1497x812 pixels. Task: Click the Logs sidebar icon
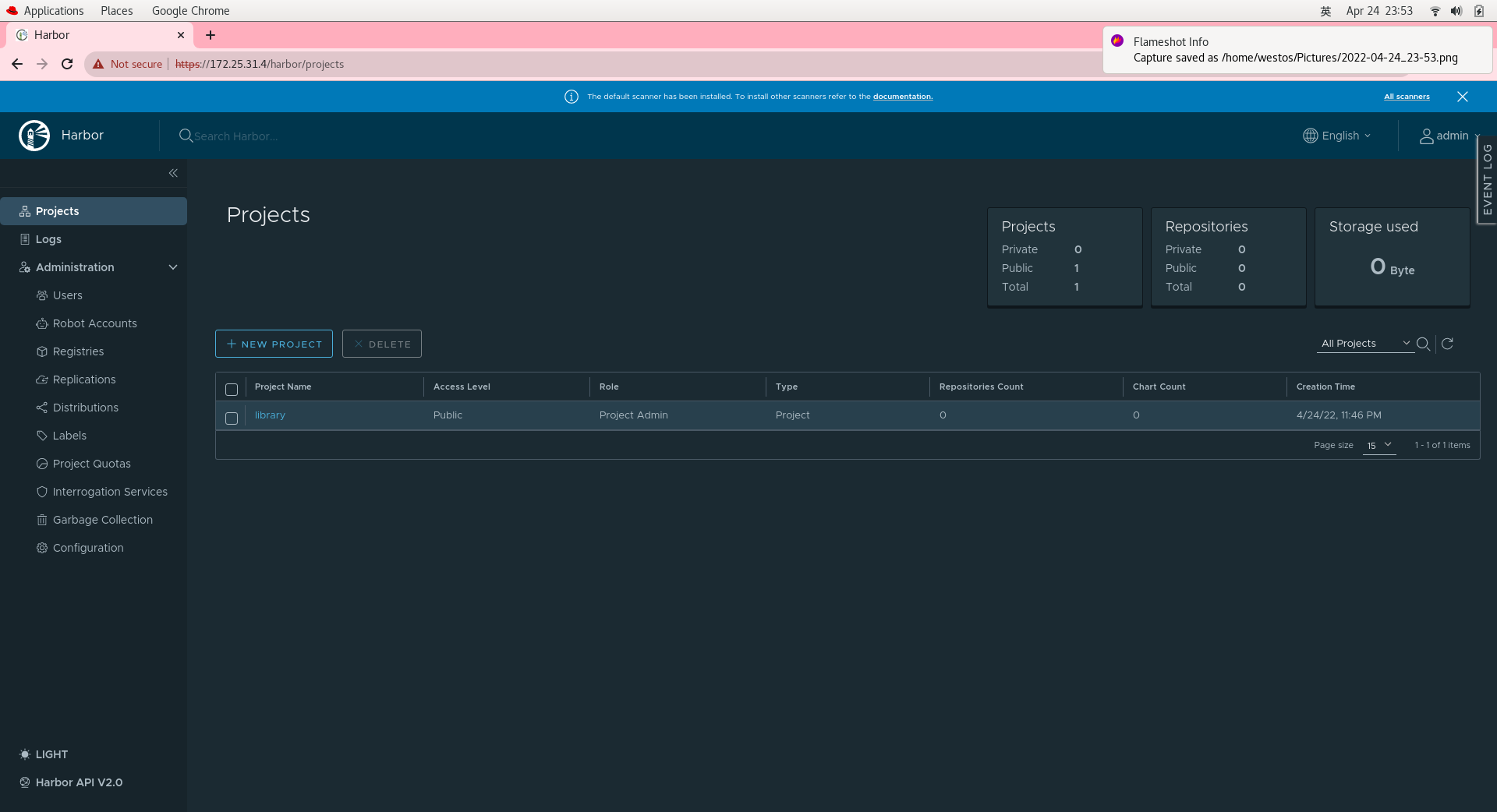click(25, 239)
